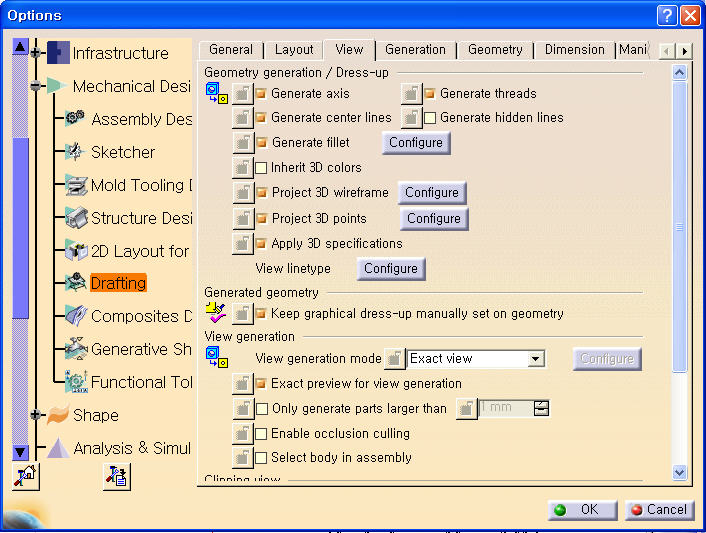Select the Drafting icon in options tree

pos(76,283)
